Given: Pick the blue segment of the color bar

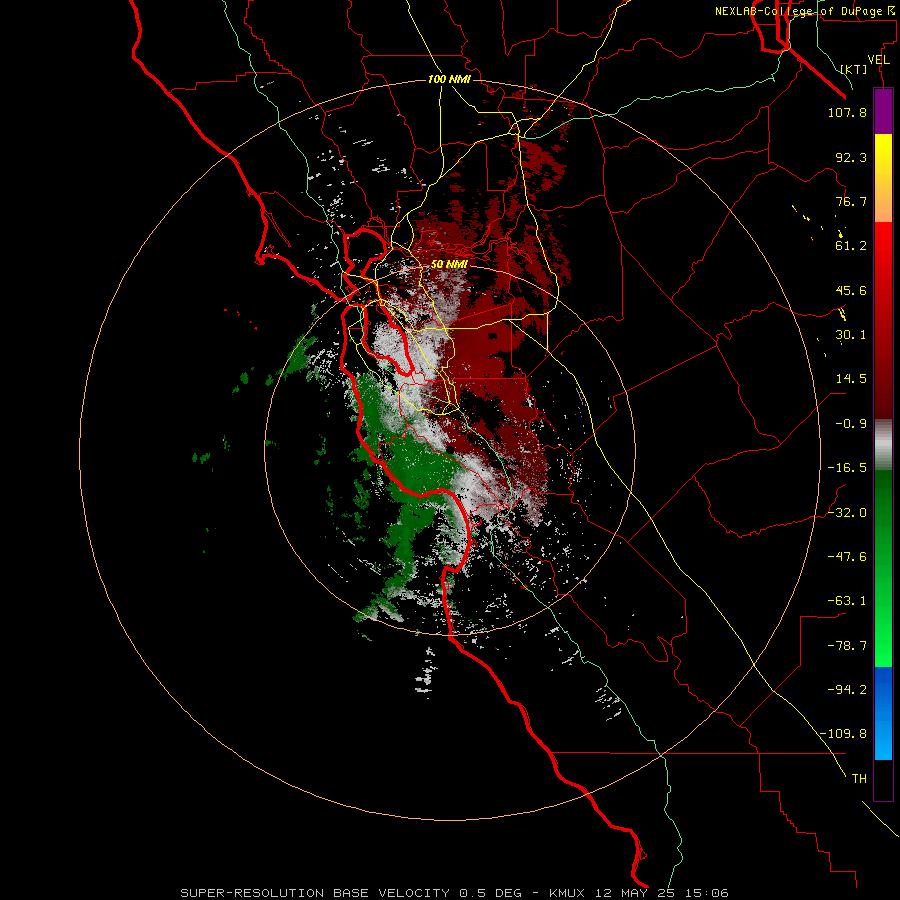Looking at the screenshot, I should point(883,713).
